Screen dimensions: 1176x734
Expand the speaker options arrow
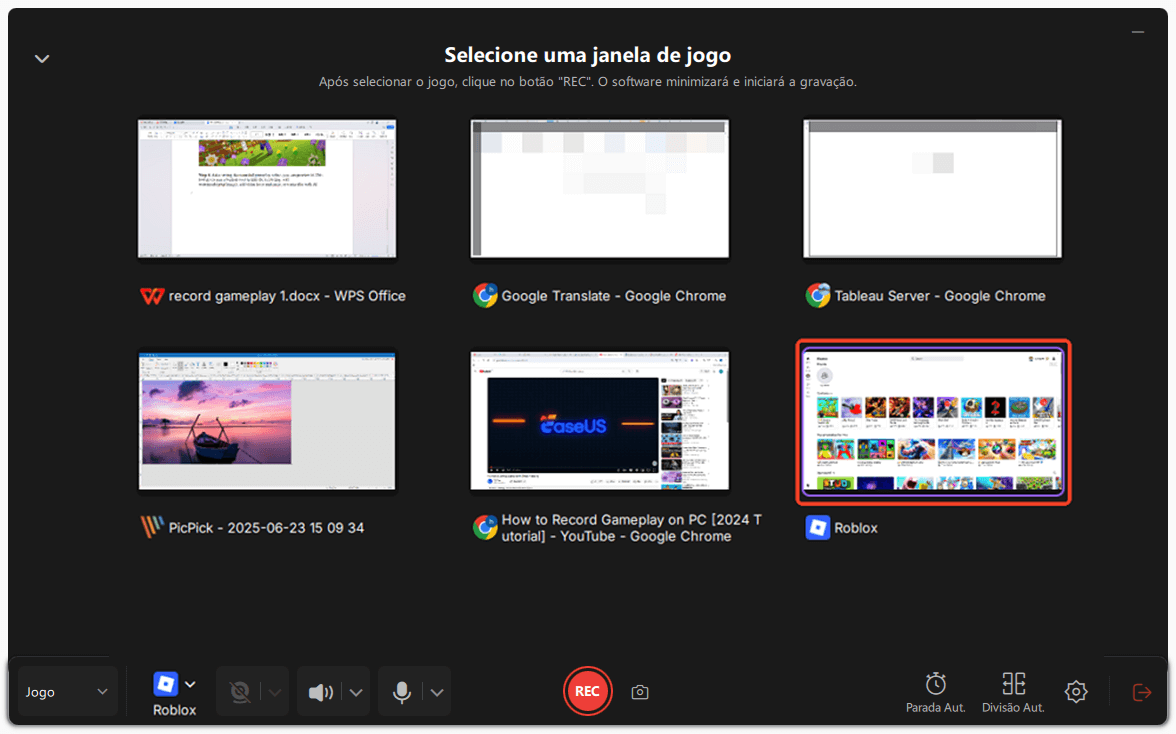pos(356,692)
